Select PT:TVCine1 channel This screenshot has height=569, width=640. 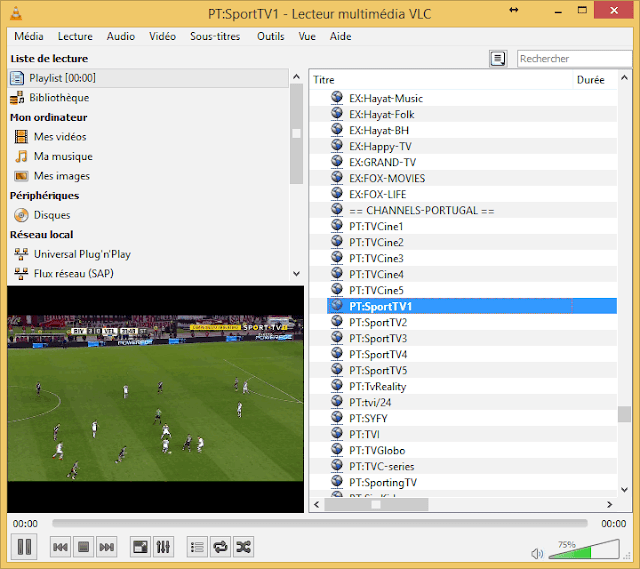pyautogui.click(x=463, y=226)
